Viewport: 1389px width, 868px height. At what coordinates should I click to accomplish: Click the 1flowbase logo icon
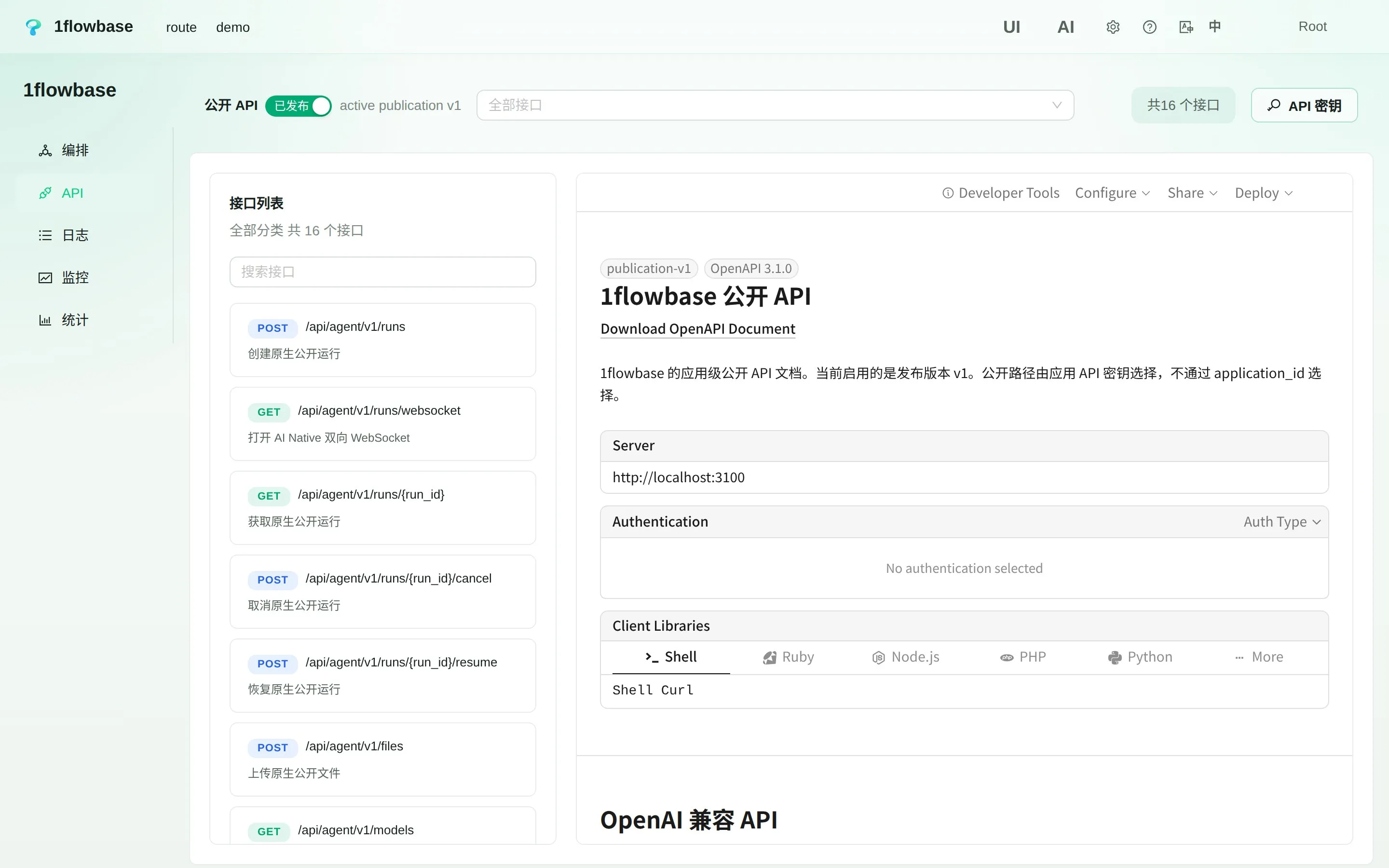pyautogui.click(x=34, y=27)
